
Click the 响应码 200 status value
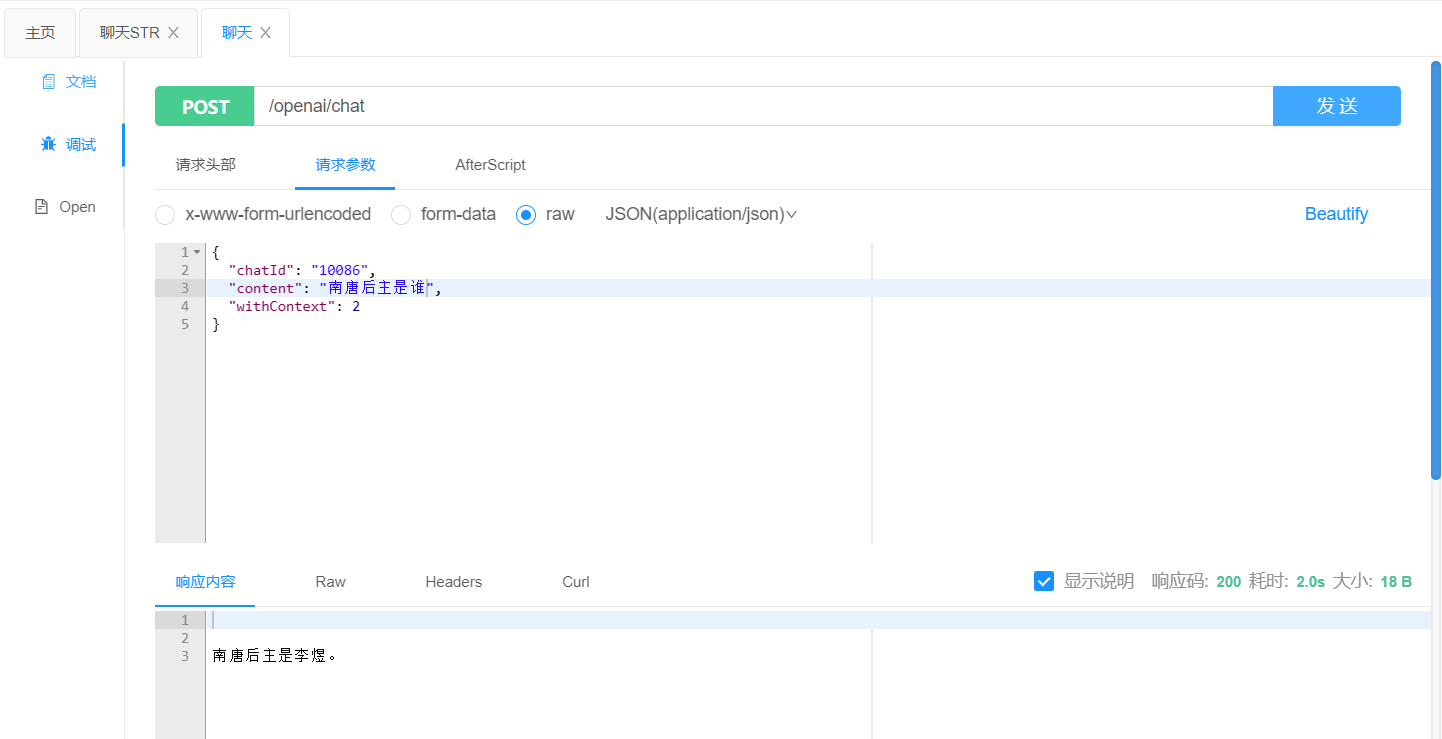1229,581
